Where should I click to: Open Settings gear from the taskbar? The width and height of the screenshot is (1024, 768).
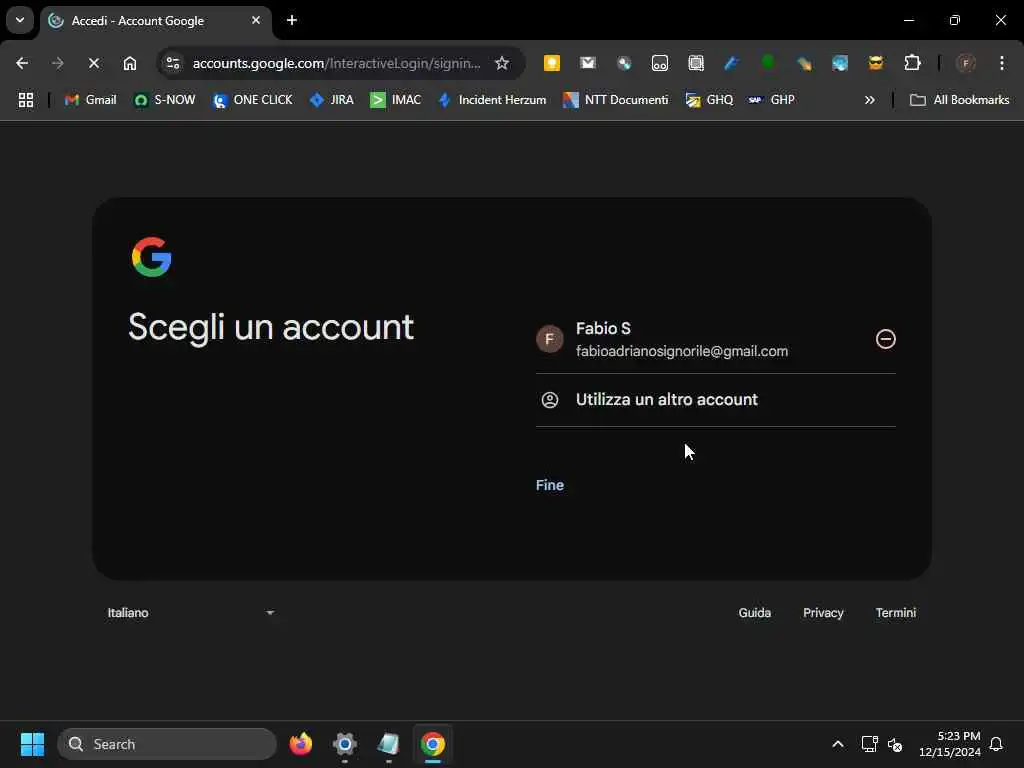tap(345, 744)
